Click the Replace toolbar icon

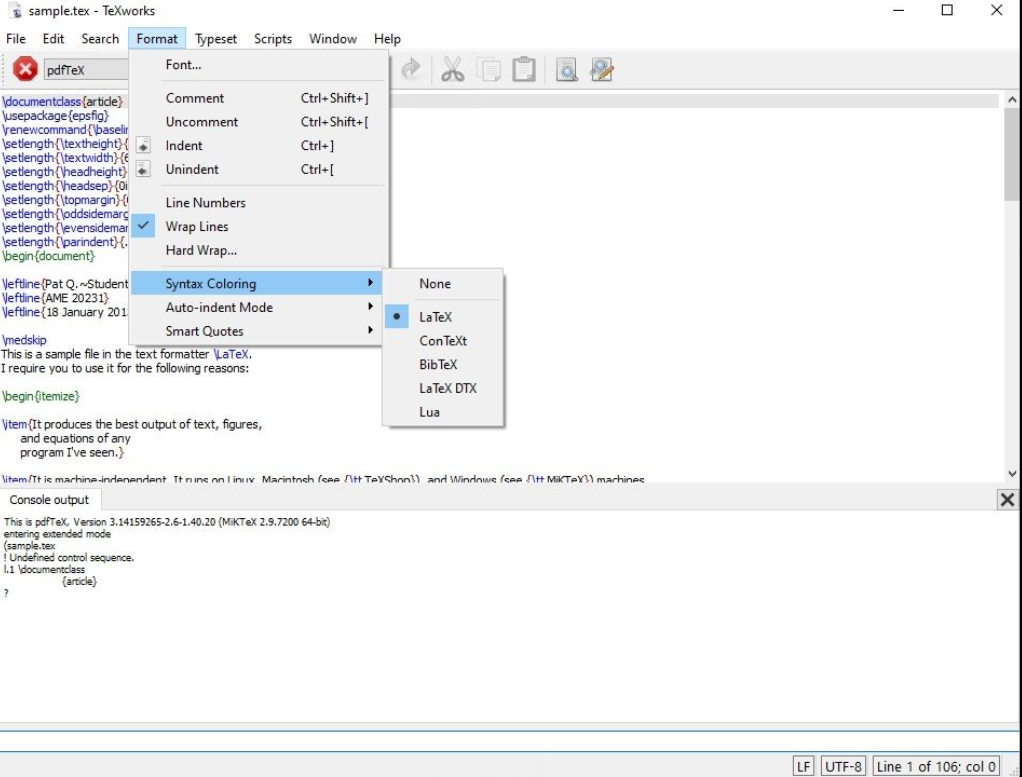click(x=601, y=70)
